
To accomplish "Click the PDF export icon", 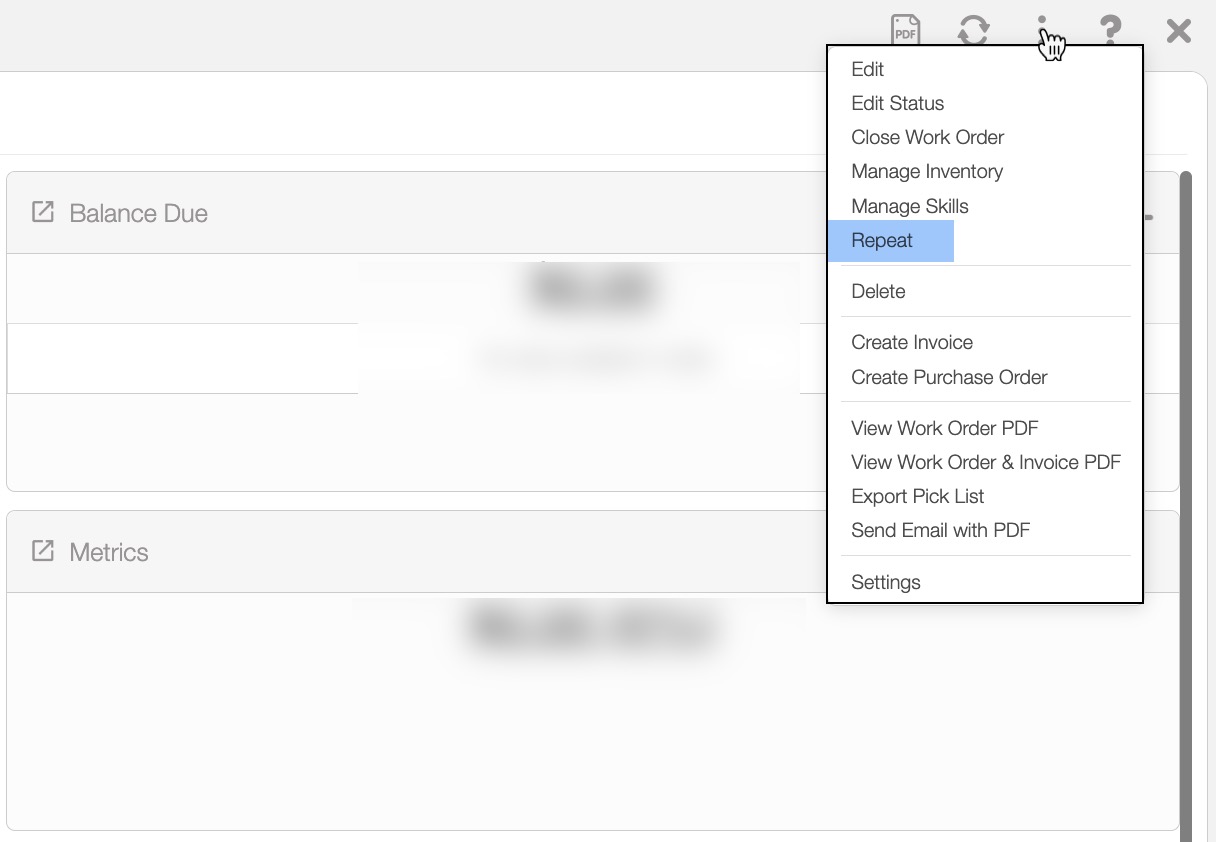I will (905, 30).
